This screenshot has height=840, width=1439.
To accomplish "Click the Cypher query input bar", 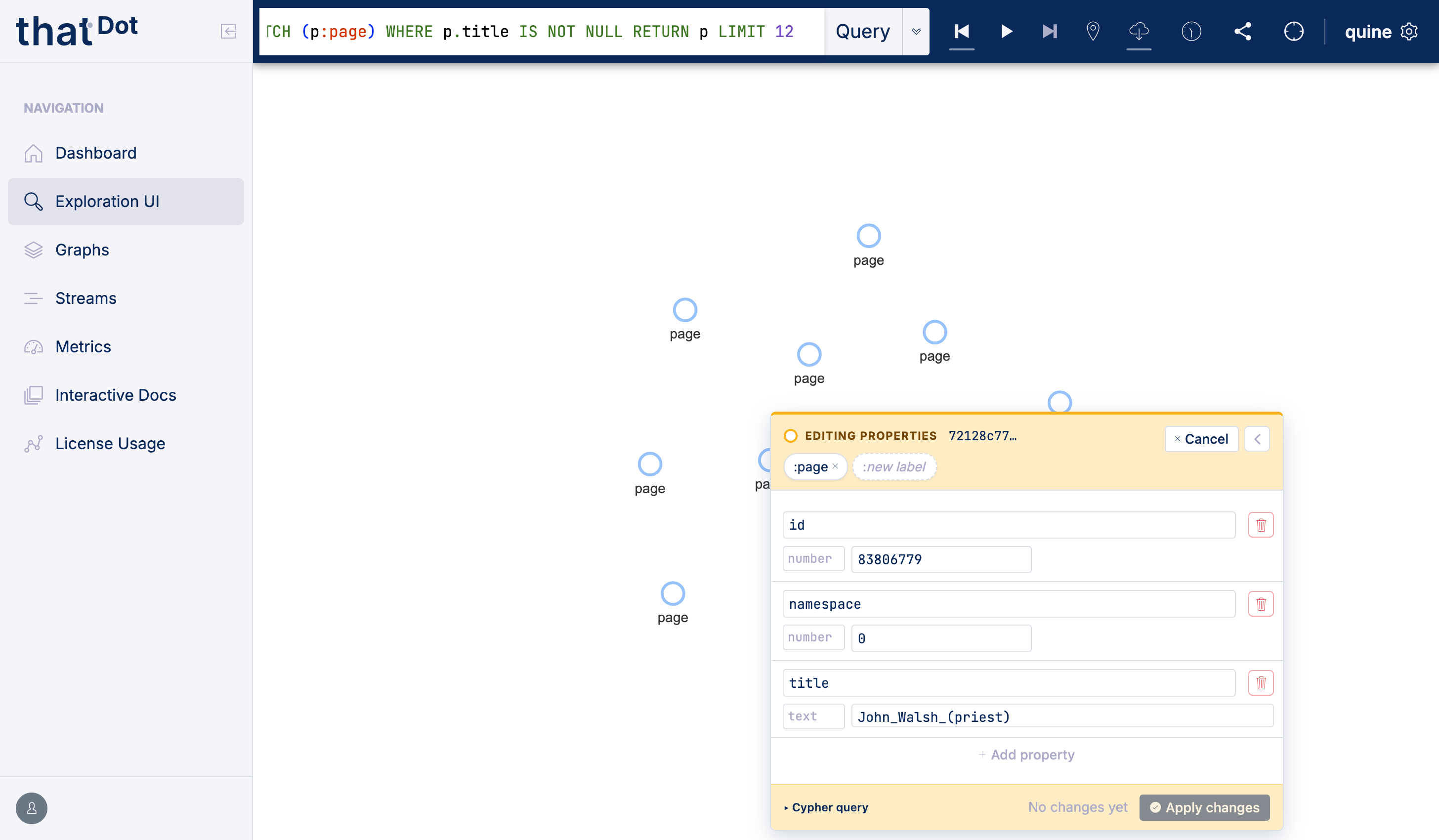I will point(541,32).
